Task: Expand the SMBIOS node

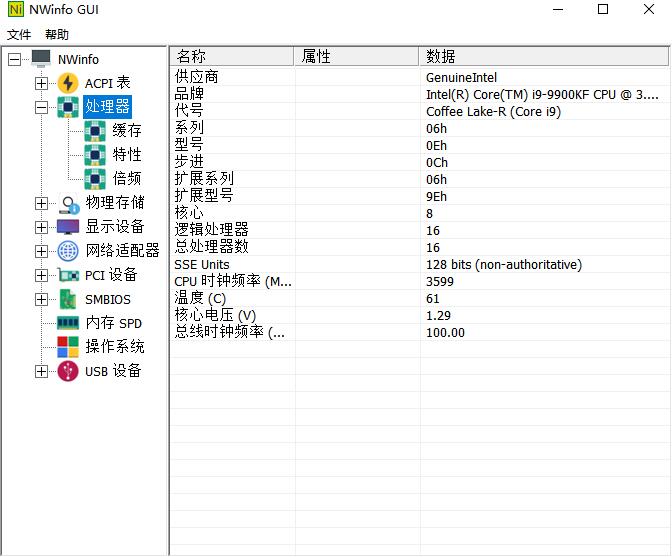Action: [x=41, y=299]
